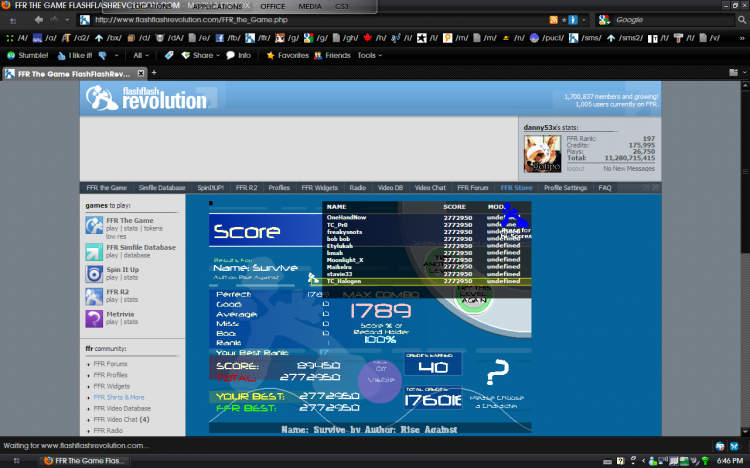Click the I like it thumbs-up
The width and height of the screenshot is (750, 468).
pos(75,56)
